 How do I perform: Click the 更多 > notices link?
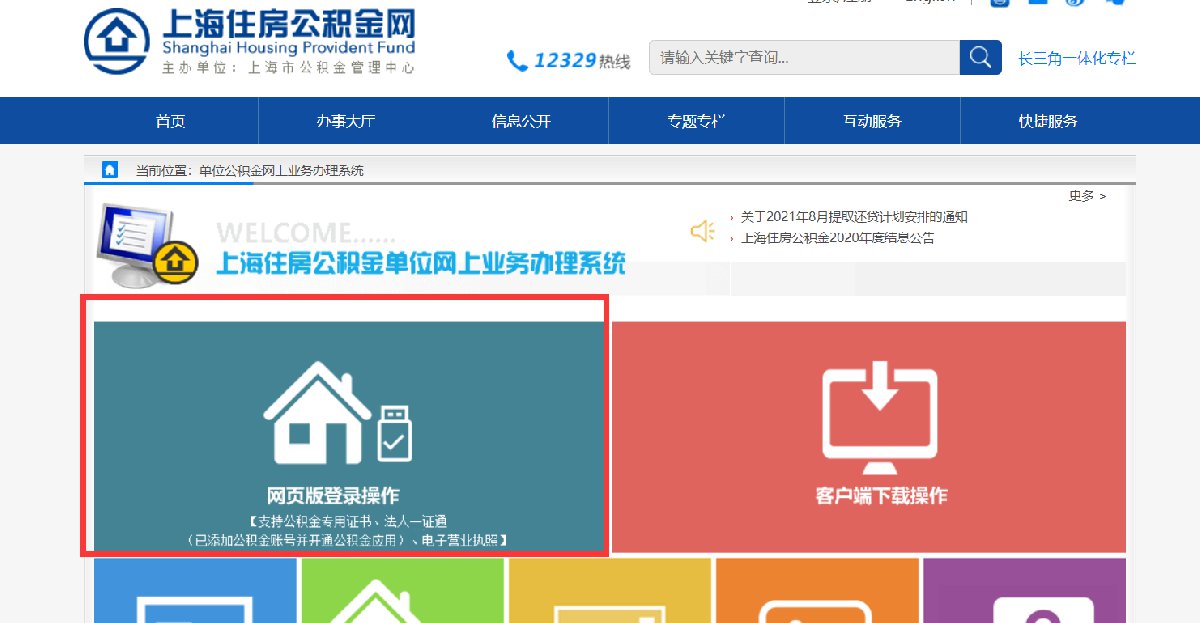coord(1088,196)
